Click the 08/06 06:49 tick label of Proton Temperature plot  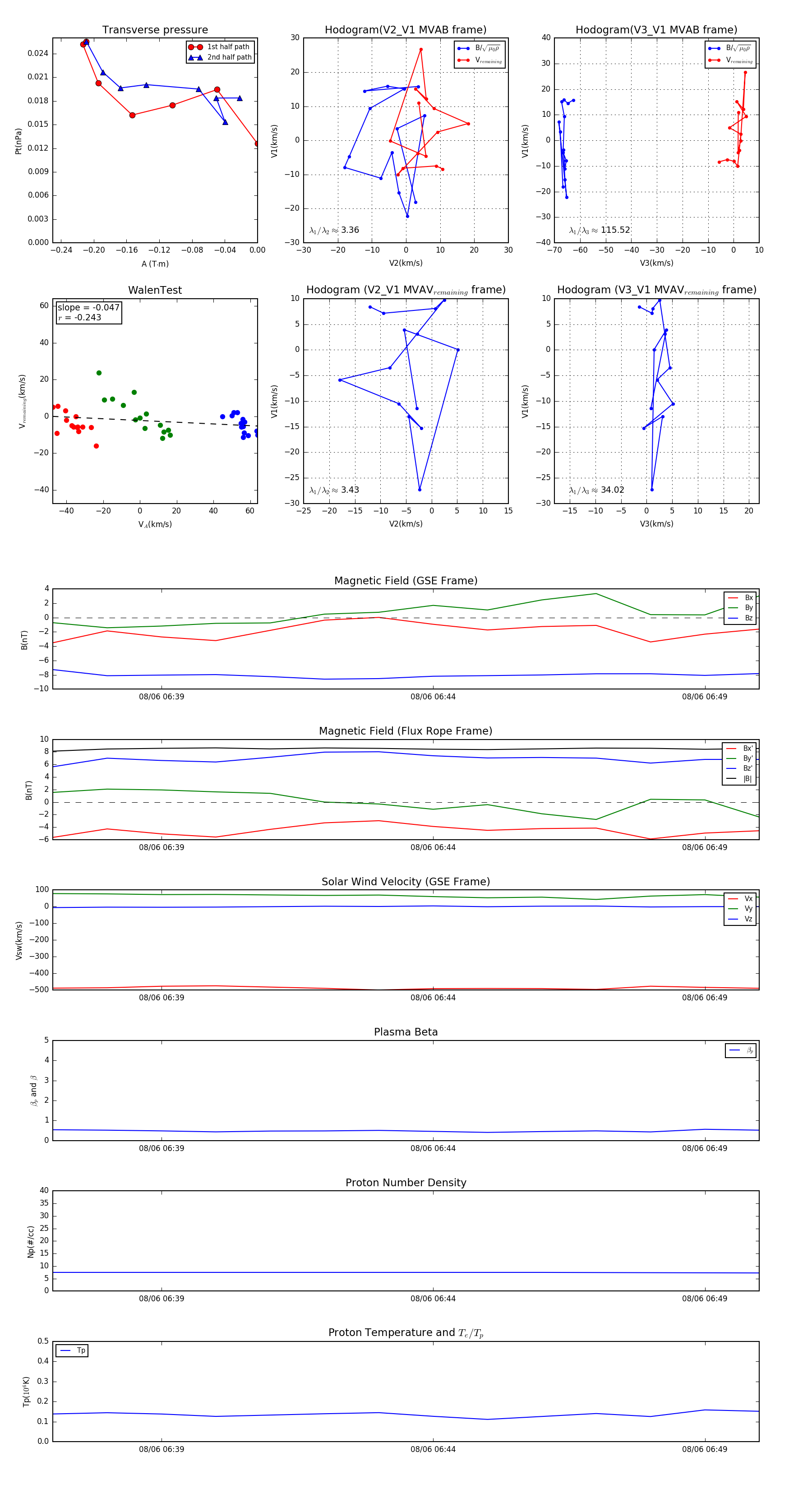point(705,1449)
